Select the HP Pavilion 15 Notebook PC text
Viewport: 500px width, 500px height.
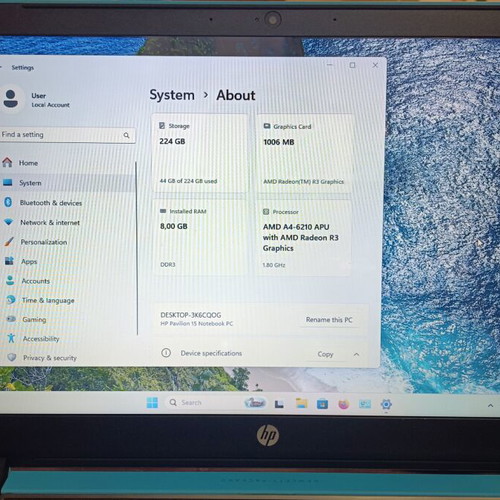(x=197, y=324)
